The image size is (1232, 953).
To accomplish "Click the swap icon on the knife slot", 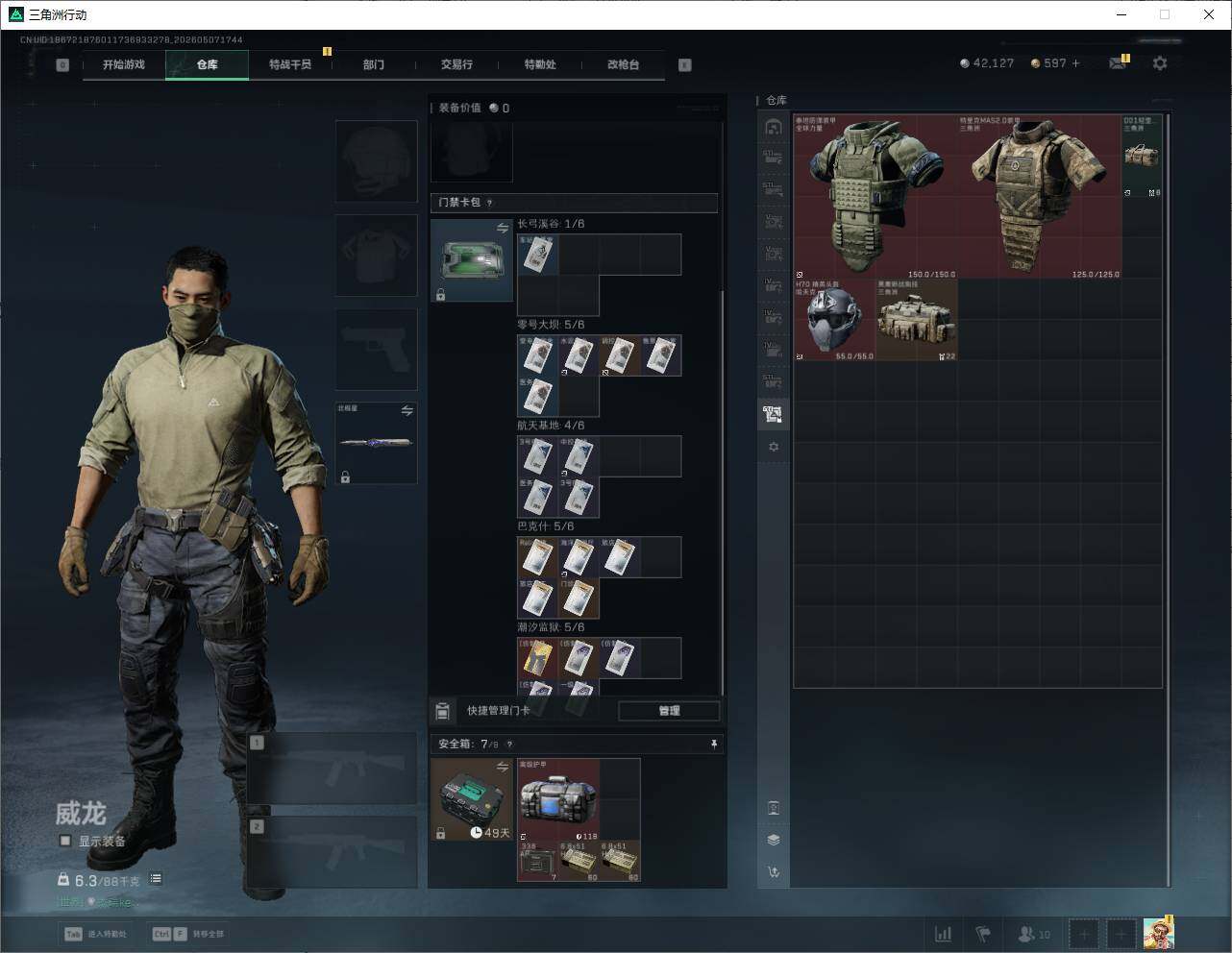I will click(407, 411).
